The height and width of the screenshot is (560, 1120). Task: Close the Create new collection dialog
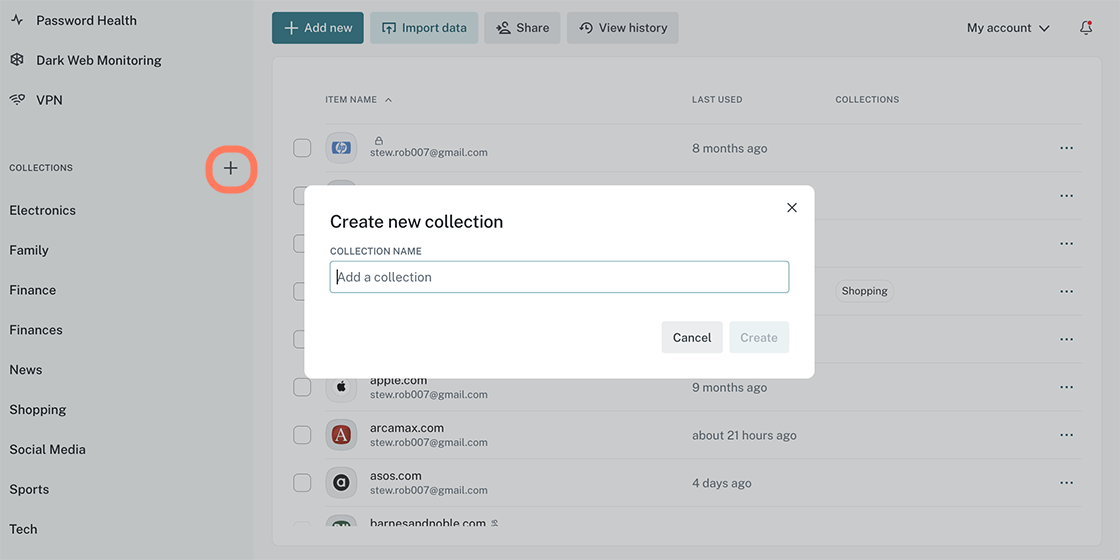[792, 208]
